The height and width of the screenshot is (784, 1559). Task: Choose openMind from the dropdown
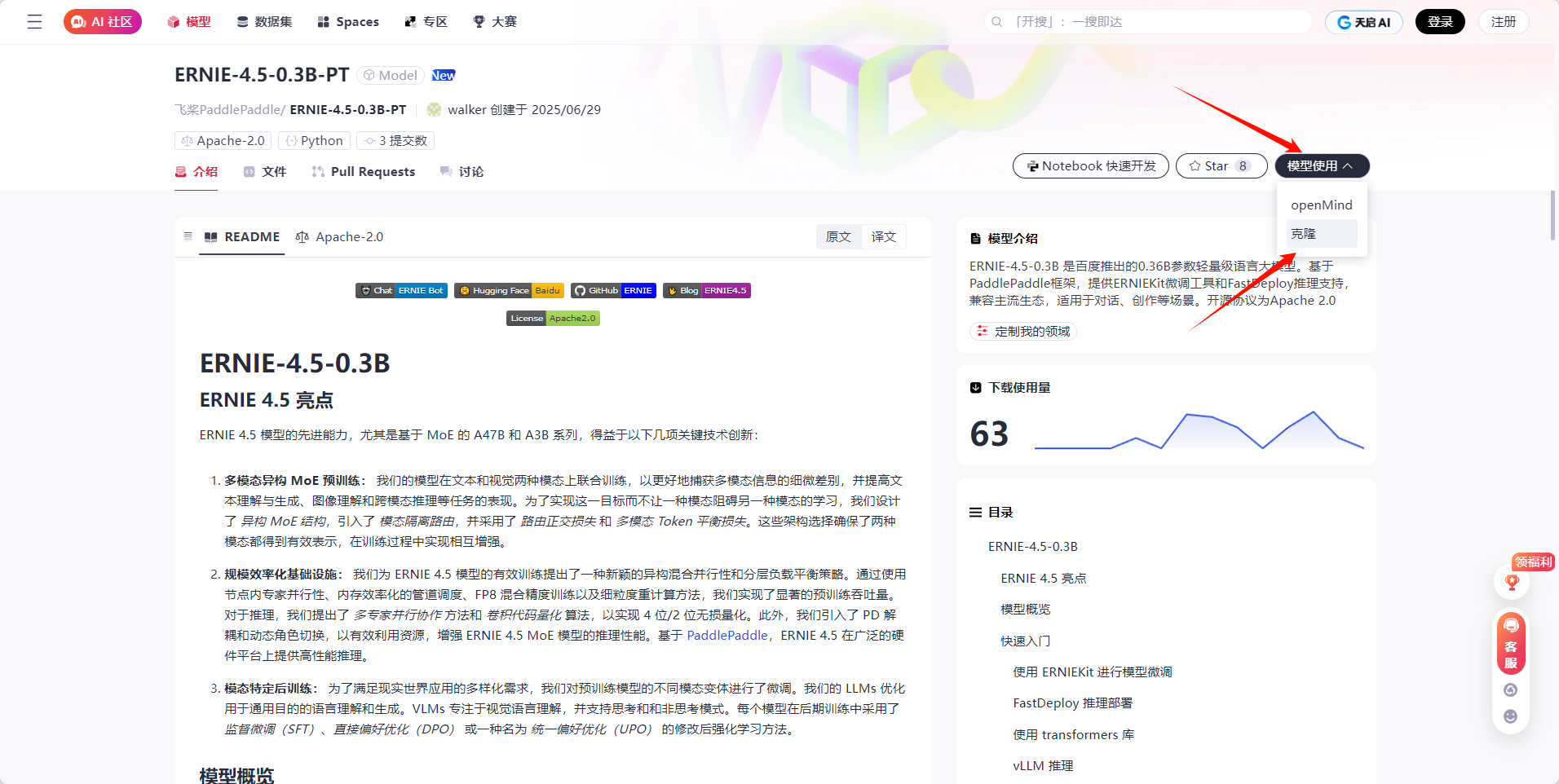point(1322,205)
